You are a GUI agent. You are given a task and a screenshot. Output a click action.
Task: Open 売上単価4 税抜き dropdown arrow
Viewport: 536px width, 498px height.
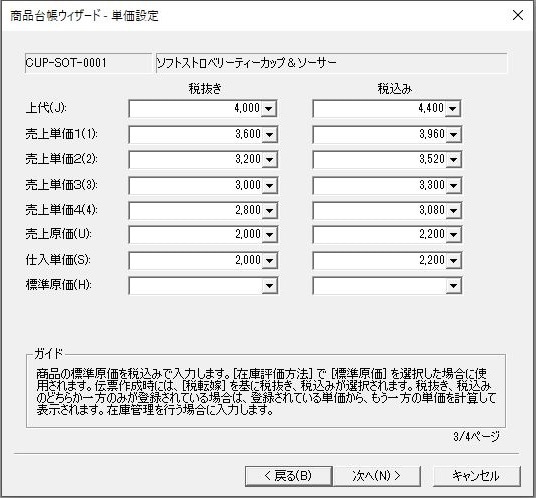269,211
